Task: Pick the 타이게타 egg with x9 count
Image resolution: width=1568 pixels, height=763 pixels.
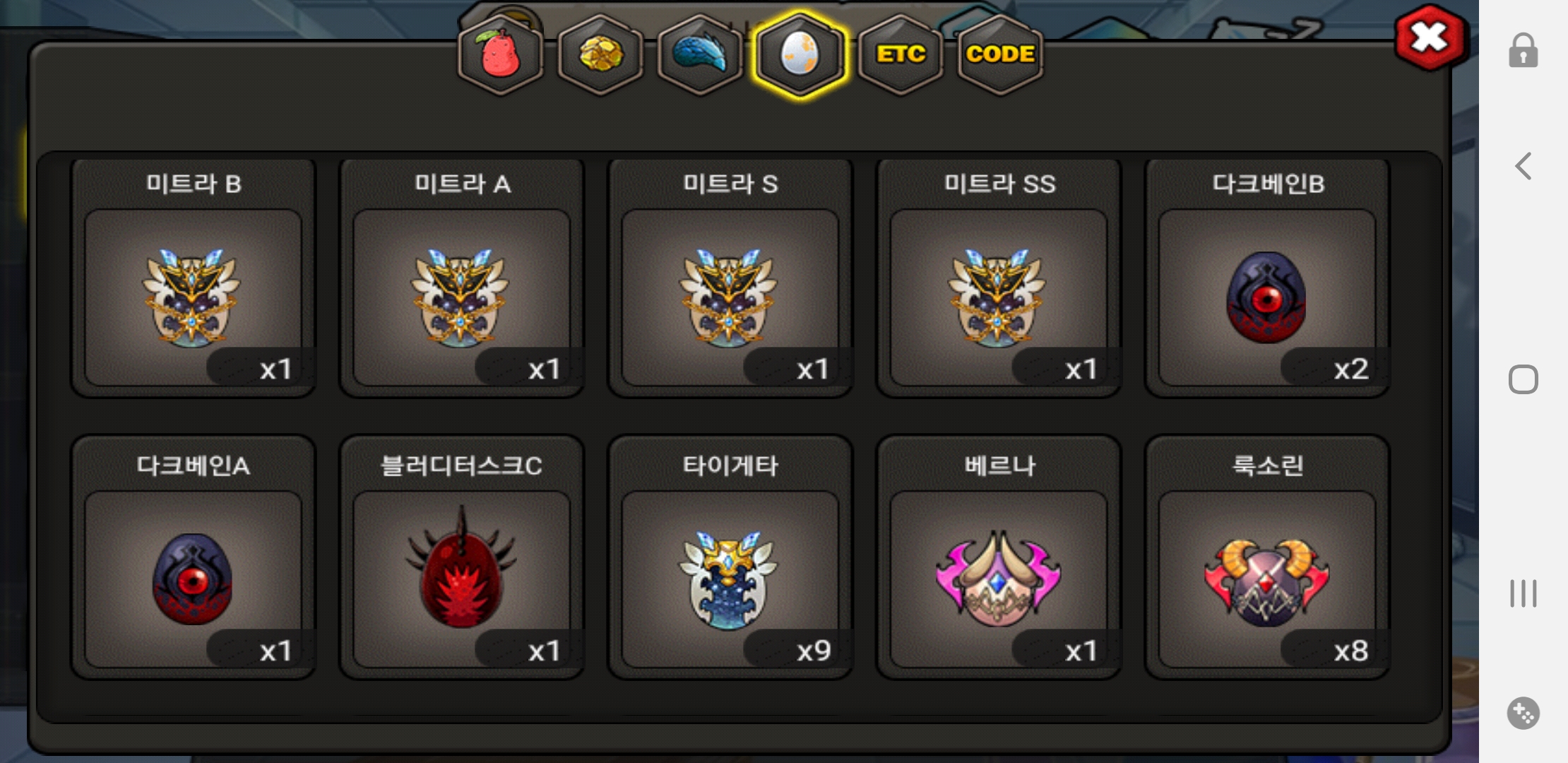Action: coord(730,558)
